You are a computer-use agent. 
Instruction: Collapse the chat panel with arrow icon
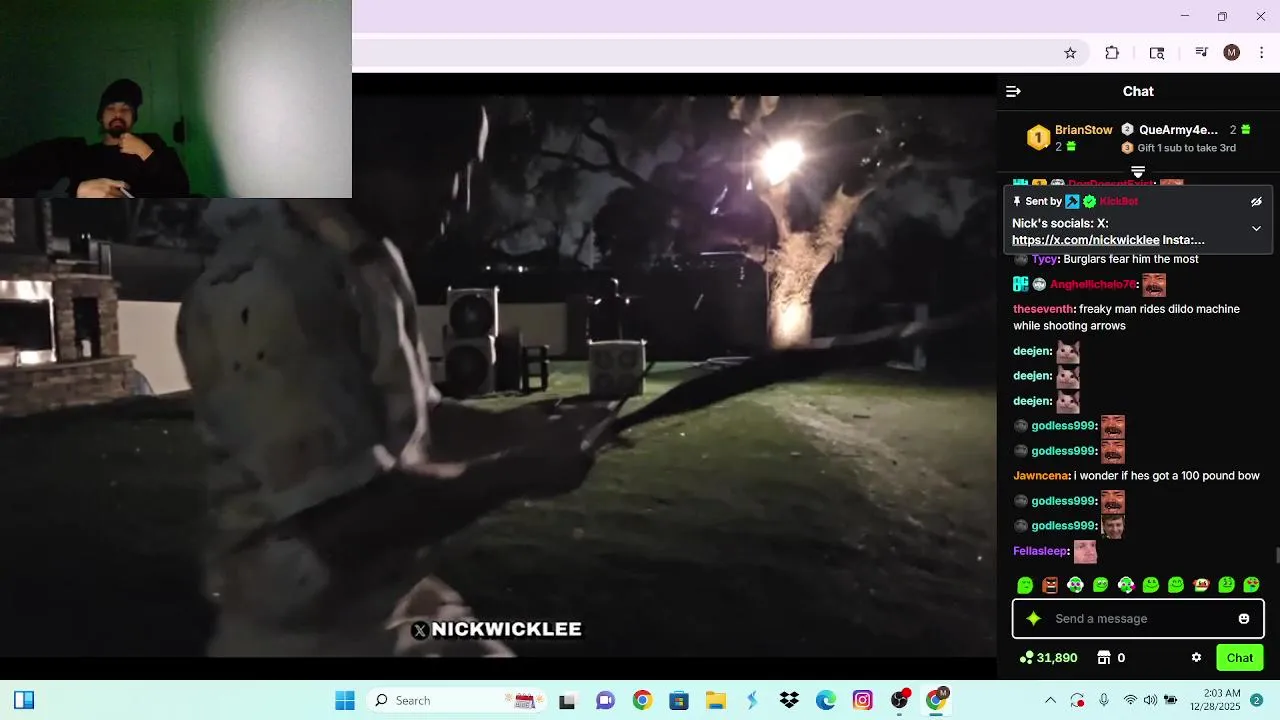click(x=1013, y=91)
